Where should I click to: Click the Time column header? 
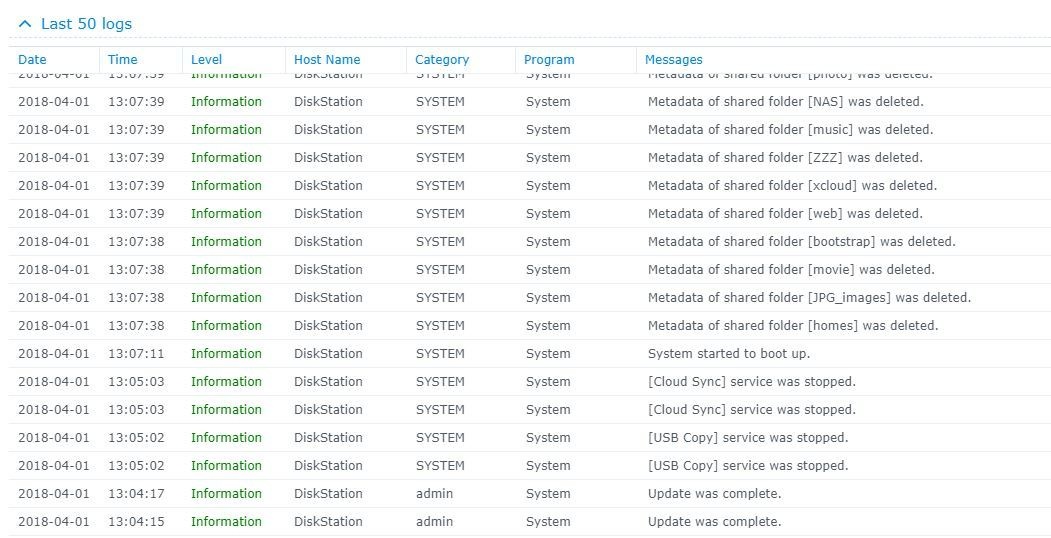[122, 60]
